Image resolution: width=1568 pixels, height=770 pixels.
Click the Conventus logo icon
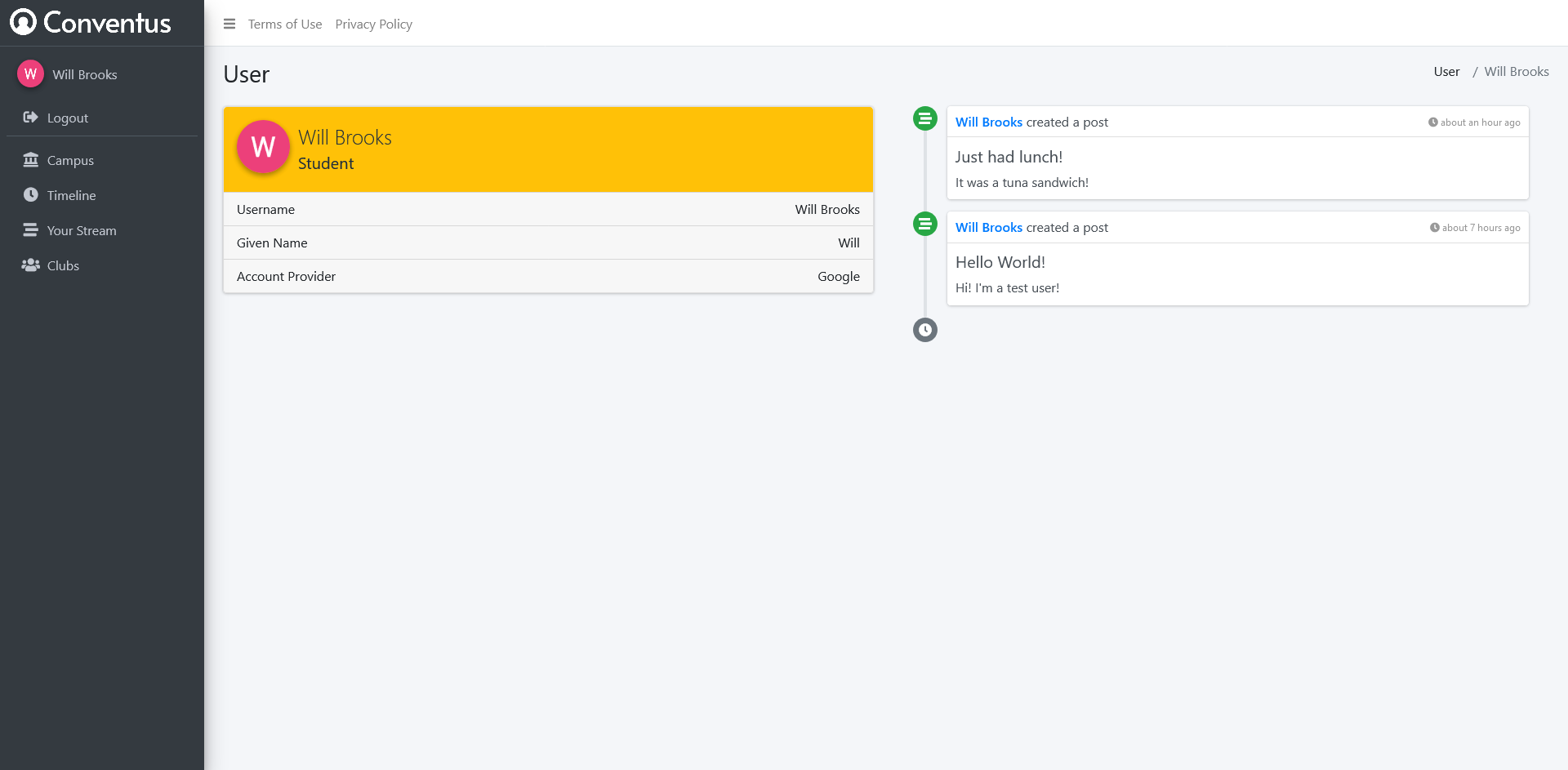click(x=23, y=22)
